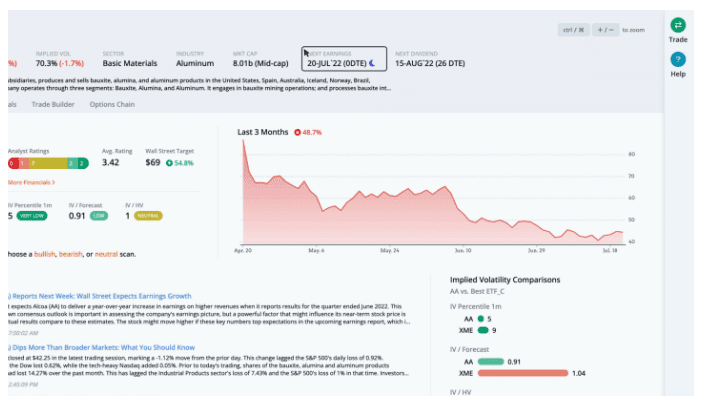Select the bearish scan link
This screenshot has height=413, width=701.
[70, 253]
